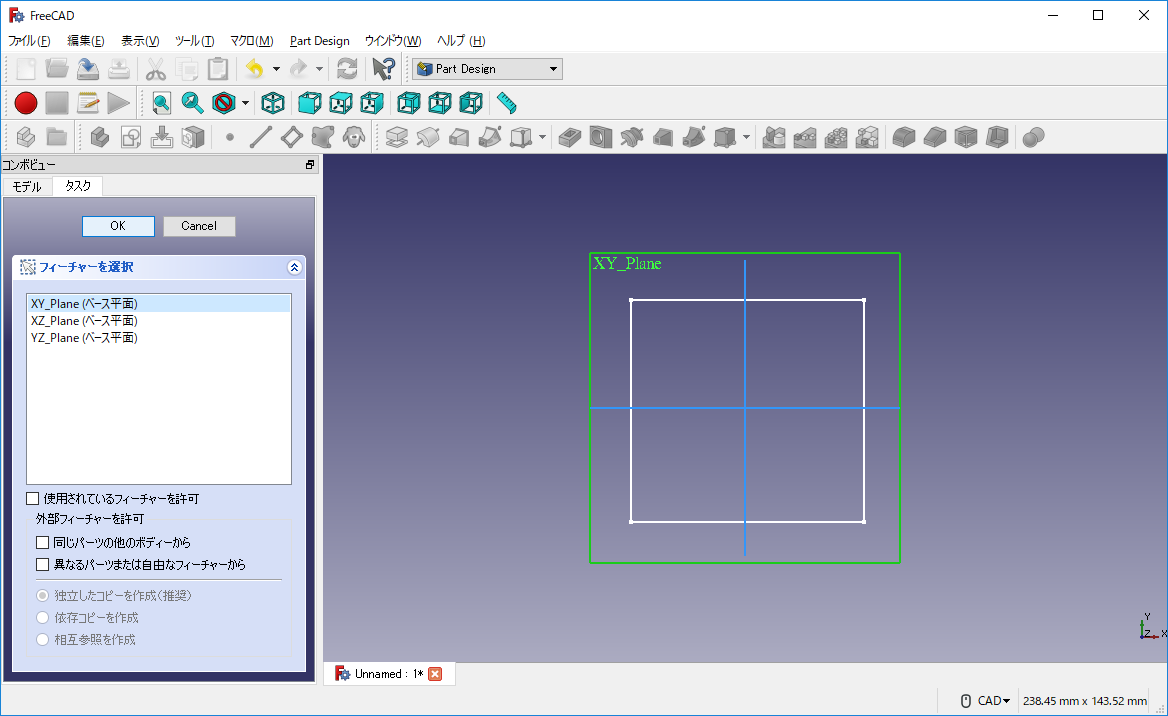Select 相互参照を作成 radio button
1168x716 pixels.
click(42, 639)
